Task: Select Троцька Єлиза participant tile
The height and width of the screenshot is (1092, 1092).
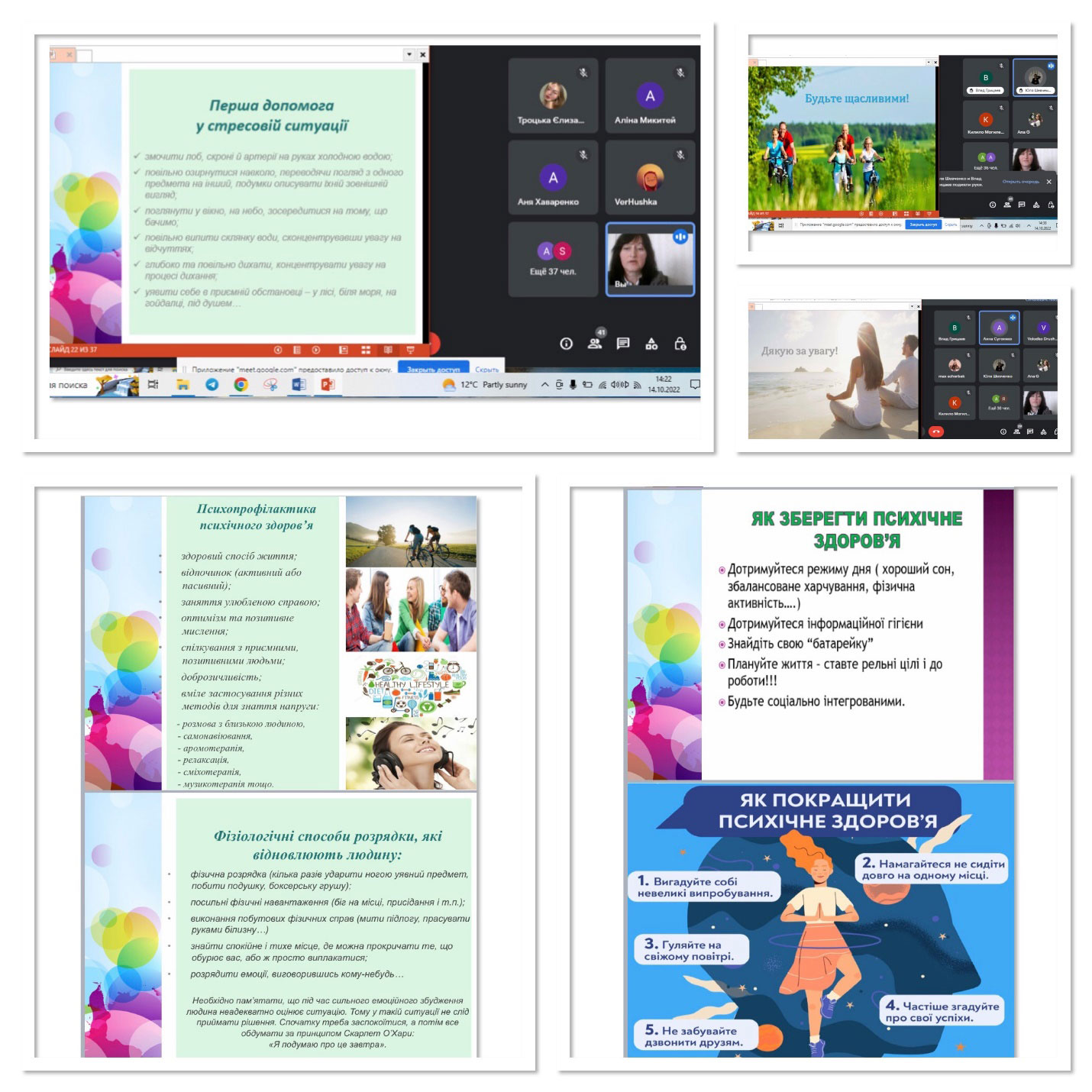Action: [553, 95]
